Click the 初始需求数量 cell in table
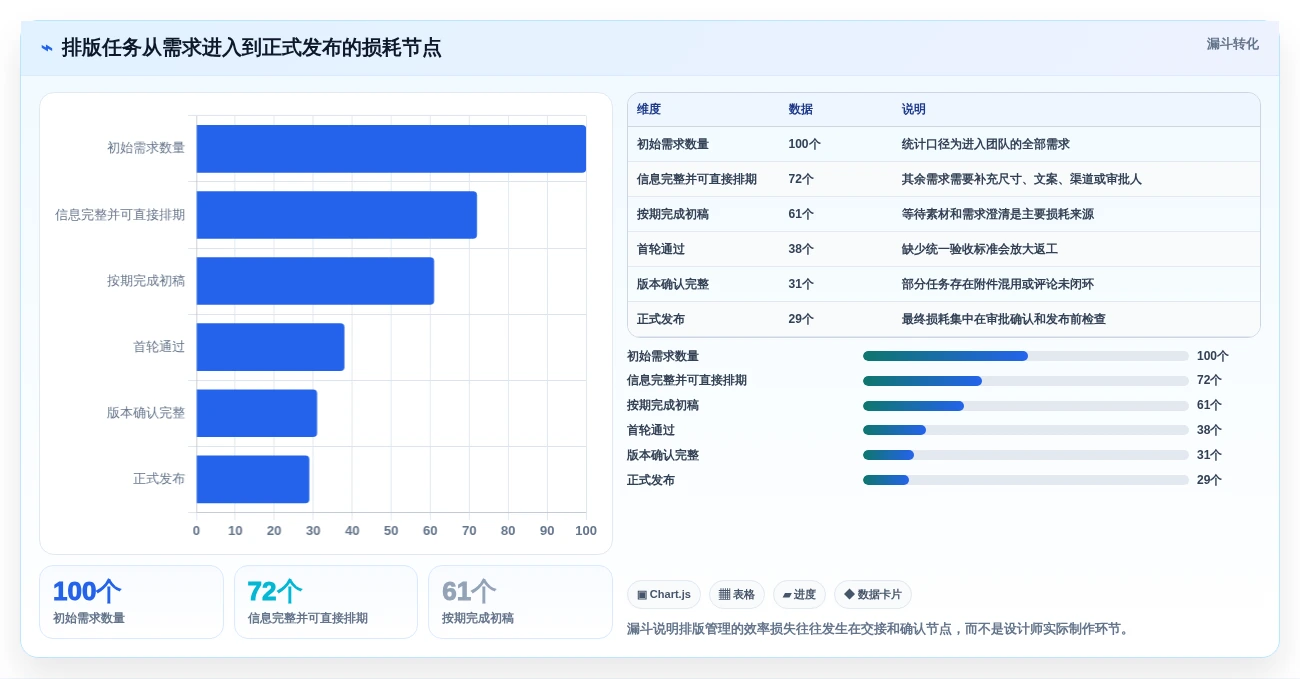Image resolution: width=1300 pixels, height=679 pixels. pos(673,144)
